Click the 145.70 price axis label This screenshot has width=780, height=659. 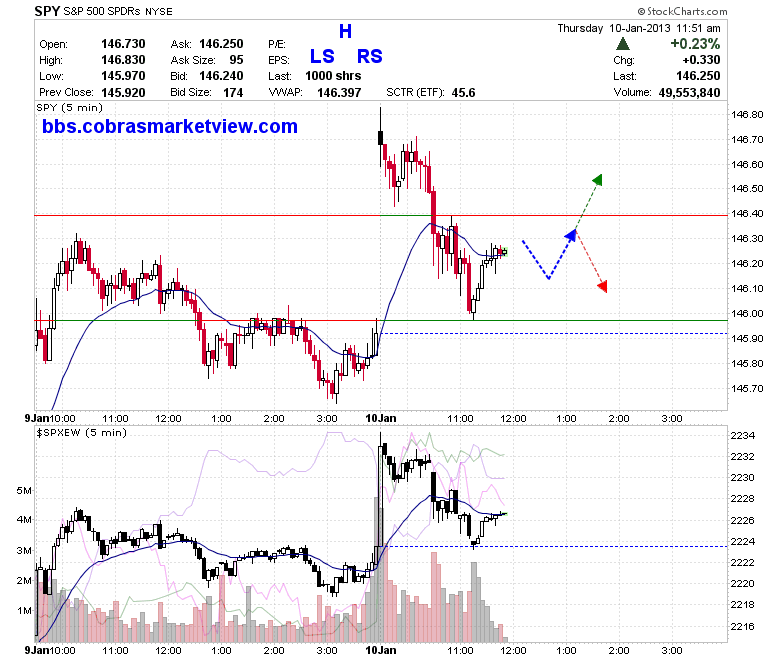coord(747,388)
